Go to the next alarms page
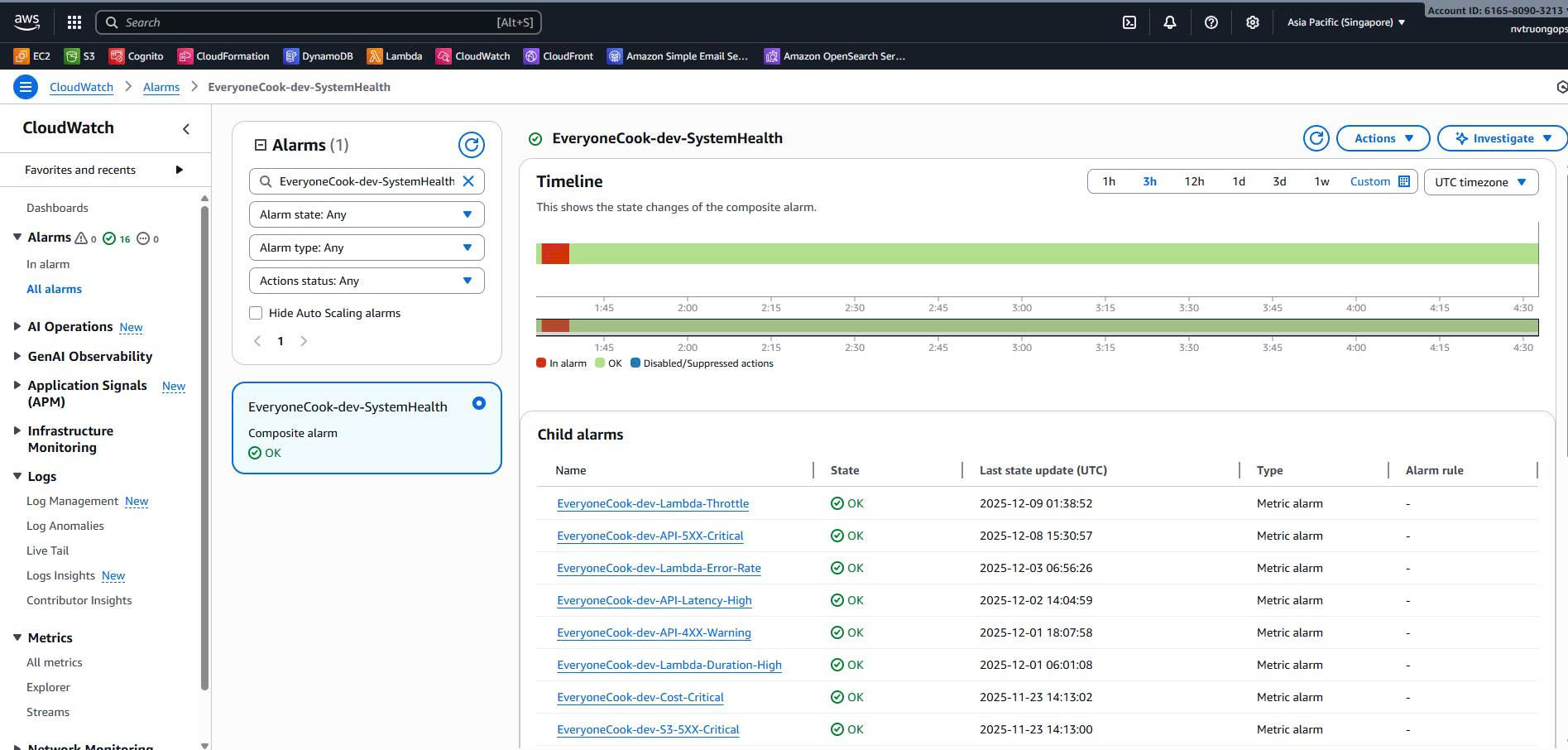 [304, 341]
